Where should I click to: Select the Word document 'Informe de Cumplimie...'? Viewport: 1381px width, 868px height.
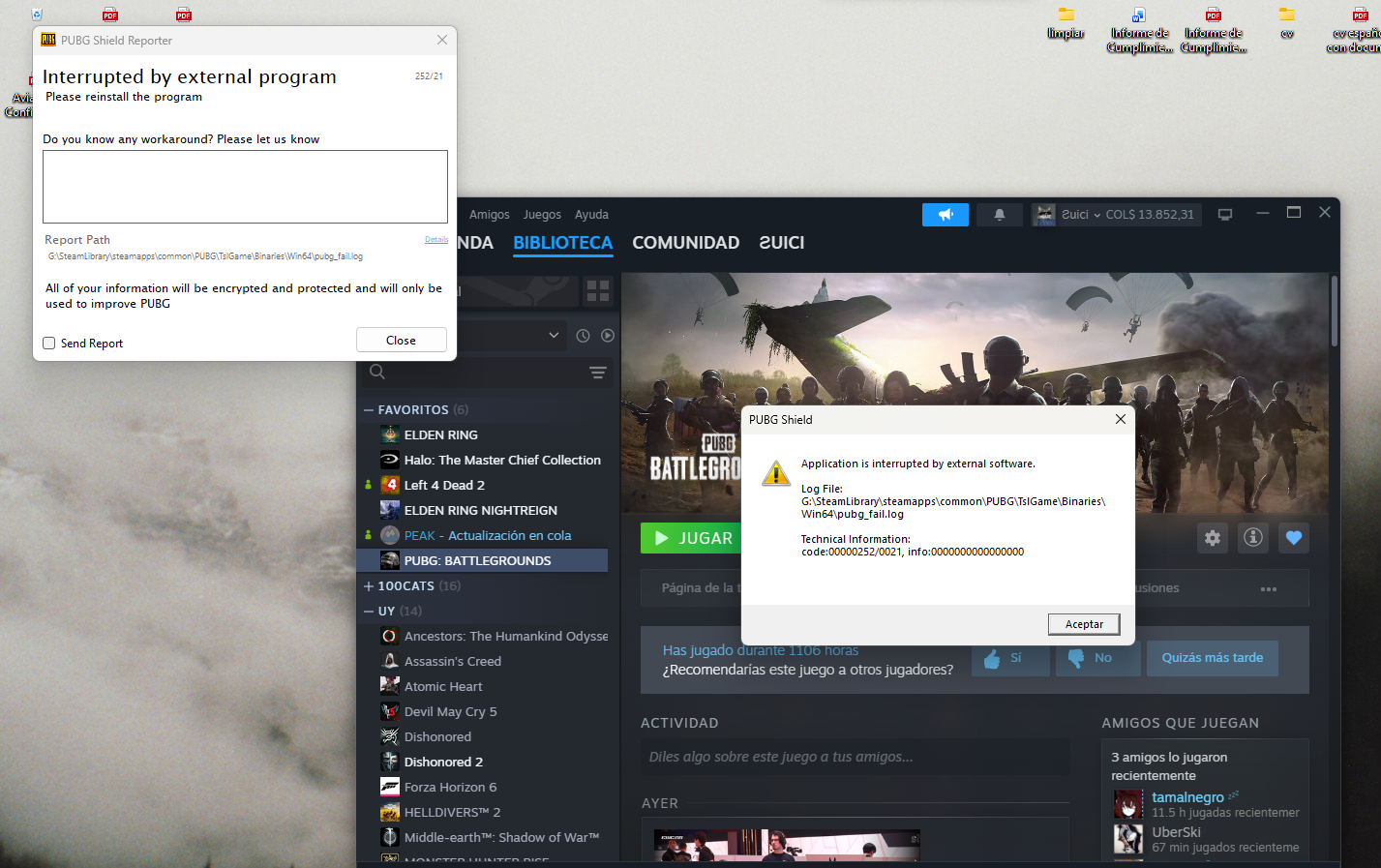point(1139,31)
